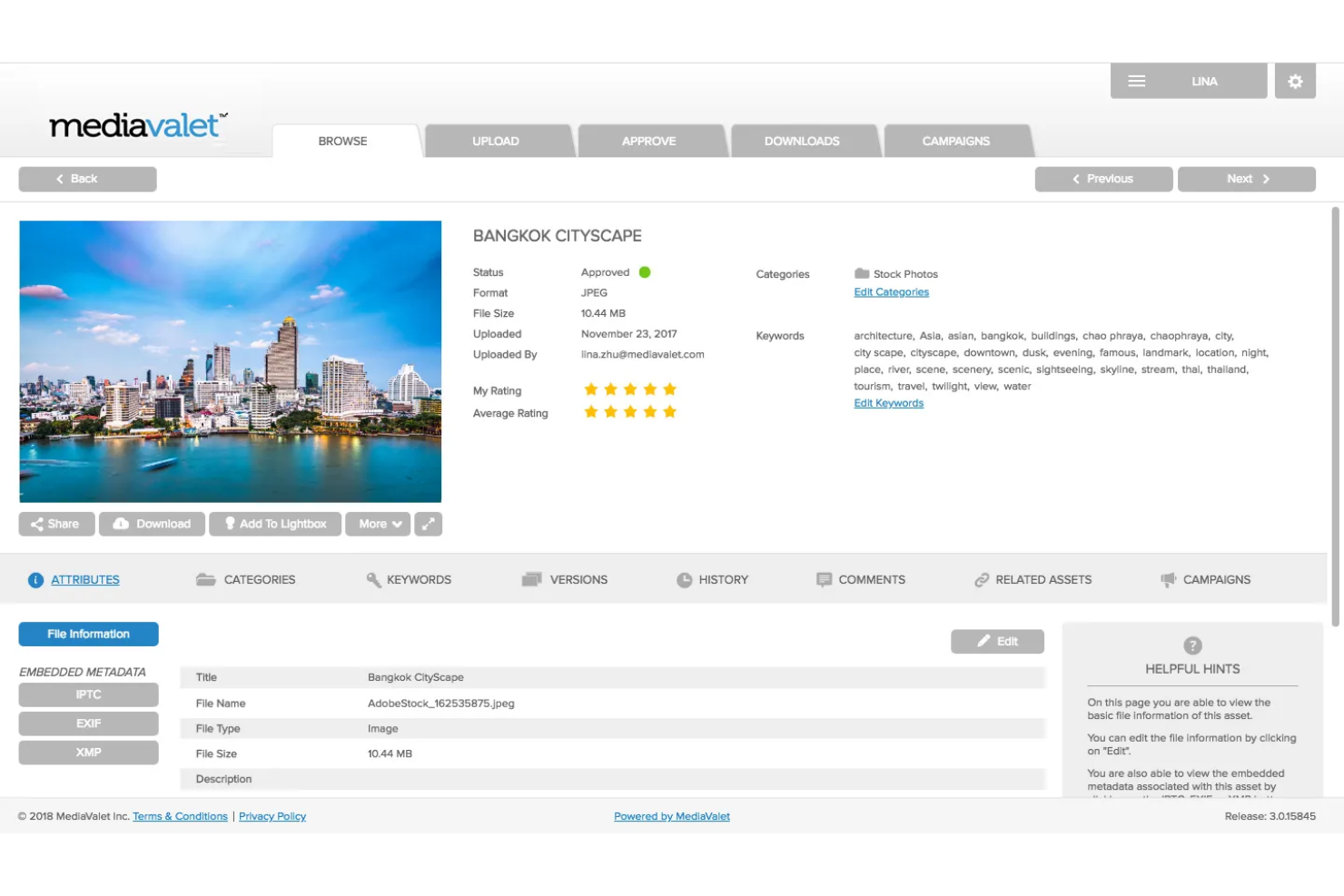The height and width of the screenshot is (896, 1344).
Task: Open the Powered by MediaValet link
Action: coord(672,816)
